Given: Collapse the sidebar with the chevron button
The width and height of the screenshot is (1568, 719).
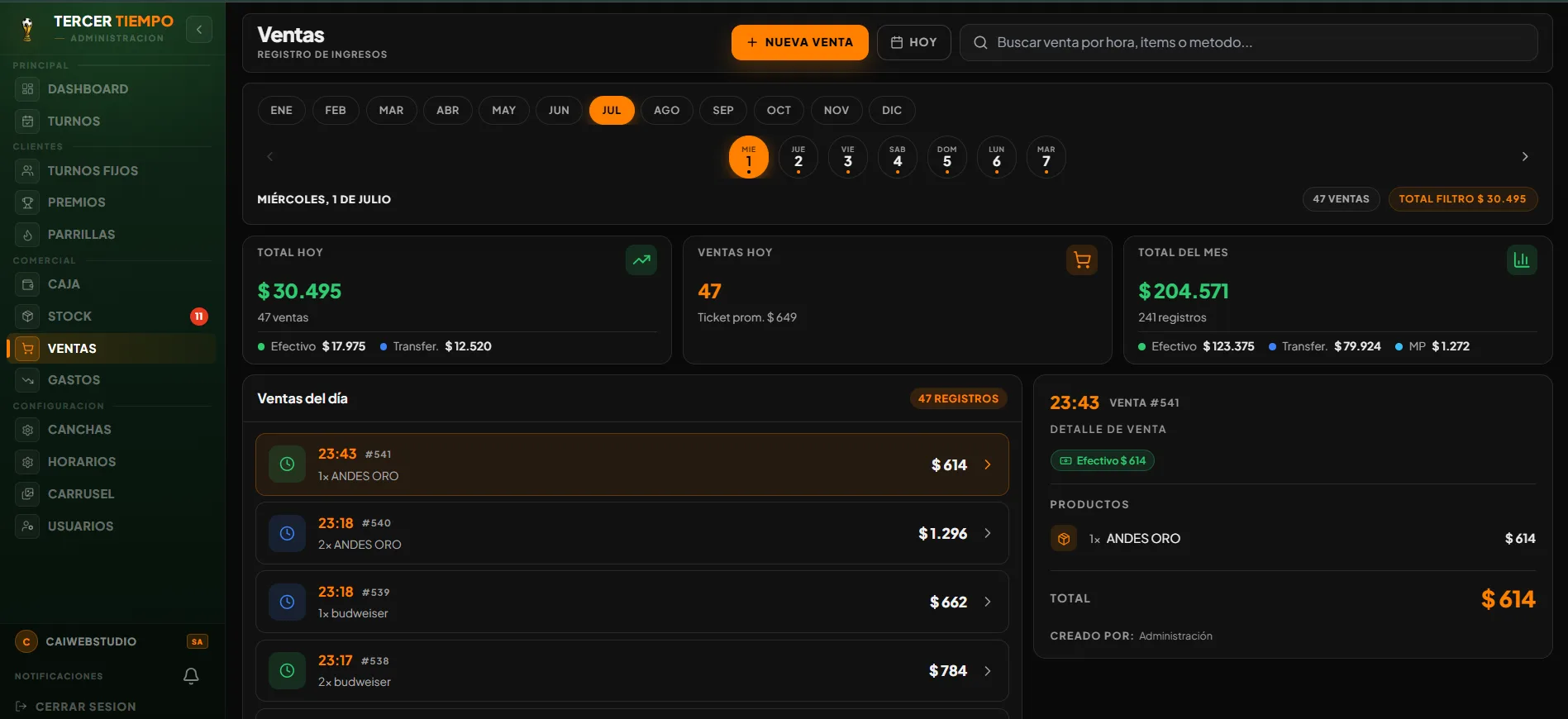Looking at the screenshot, I should [x=199, y=30].
